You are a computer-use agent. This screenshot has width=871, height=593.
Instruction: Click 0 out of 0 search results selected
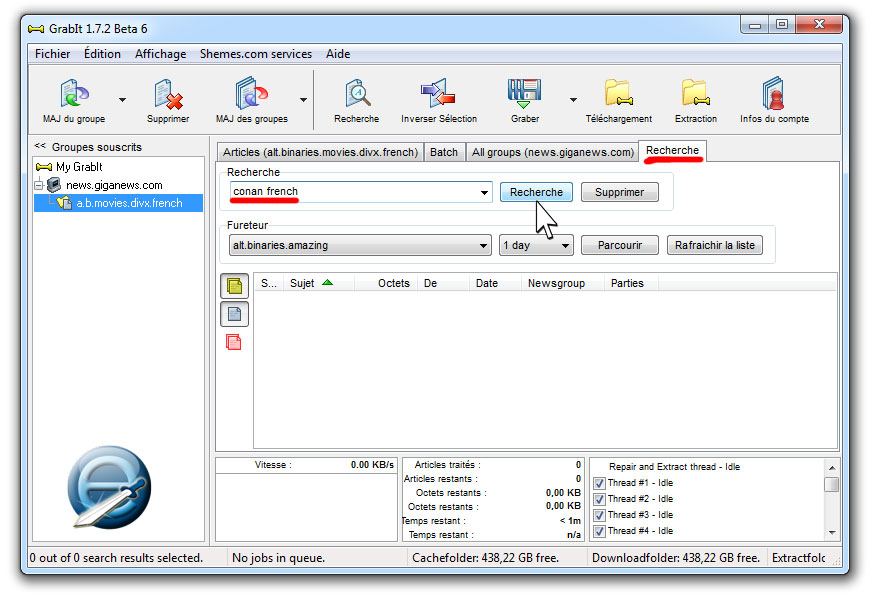tap(116, 557)
